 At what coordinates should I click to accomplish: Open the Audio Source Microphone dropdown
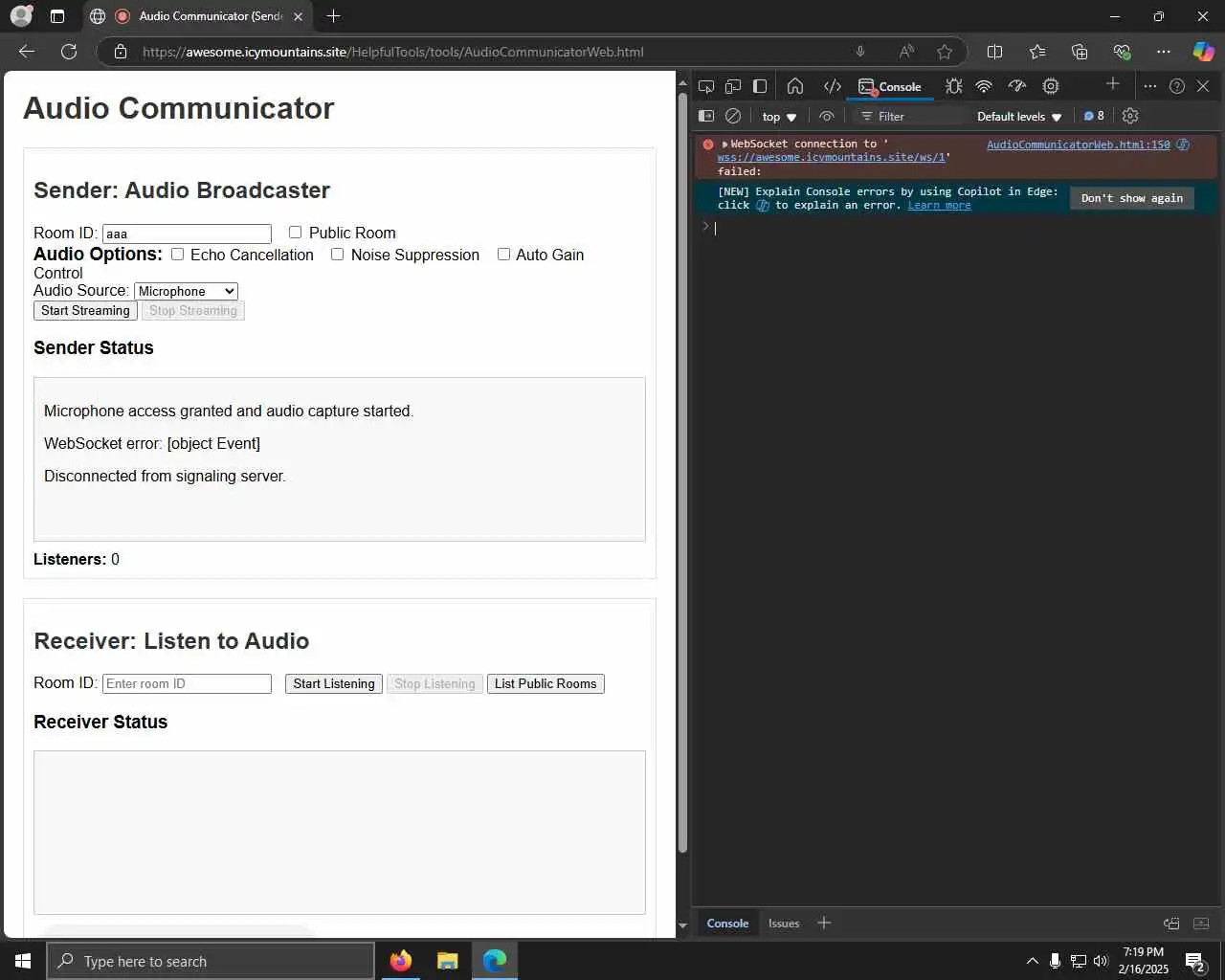(x=186, y=291)
